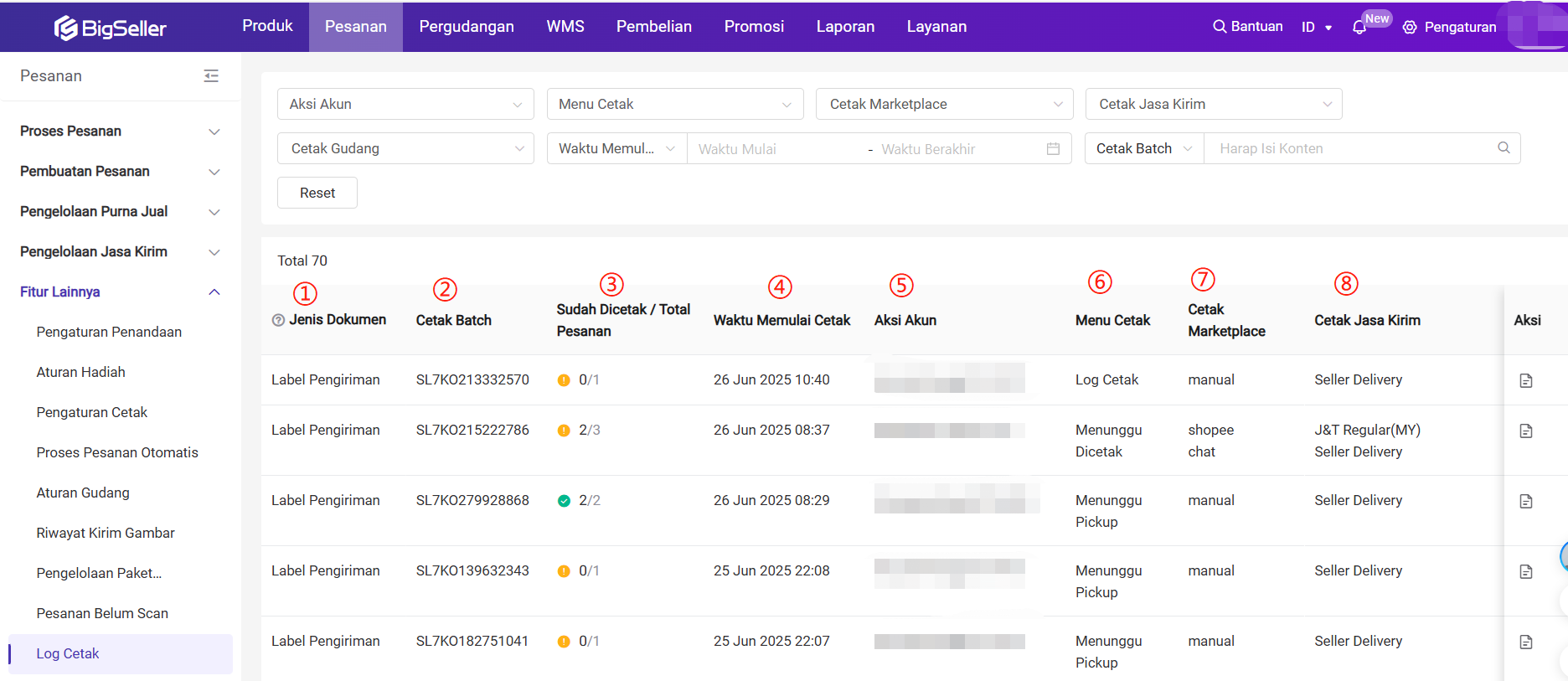This screenshot has height=681, width=1568.
Task: Click batch number SL7KO139632343
Action: [472, 571]
